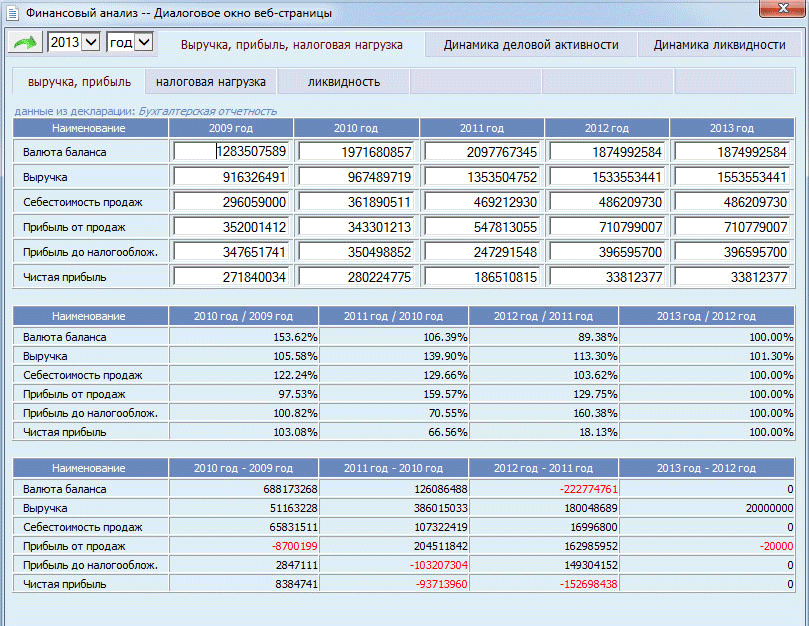
Task: Edit Себестоимость продаж field 469212930
Action: (x=482, y=202)
